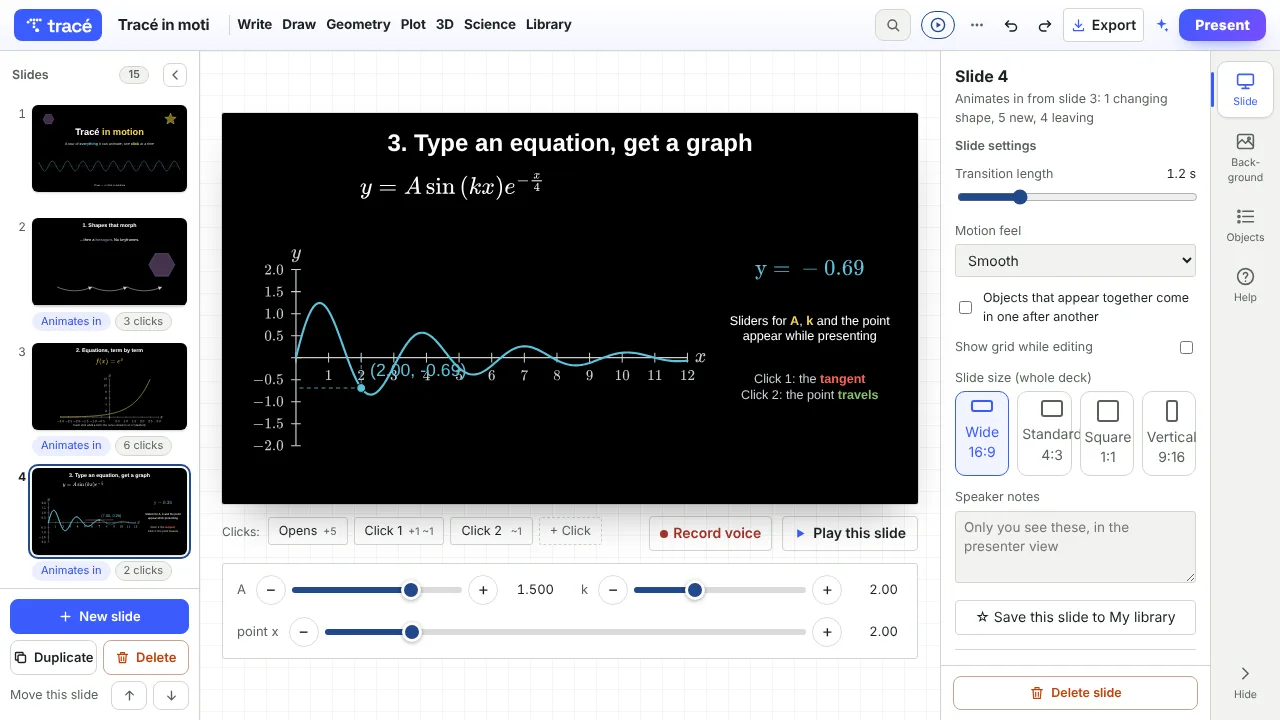Click the Speaker notes text area

[x=1075, y=547]
